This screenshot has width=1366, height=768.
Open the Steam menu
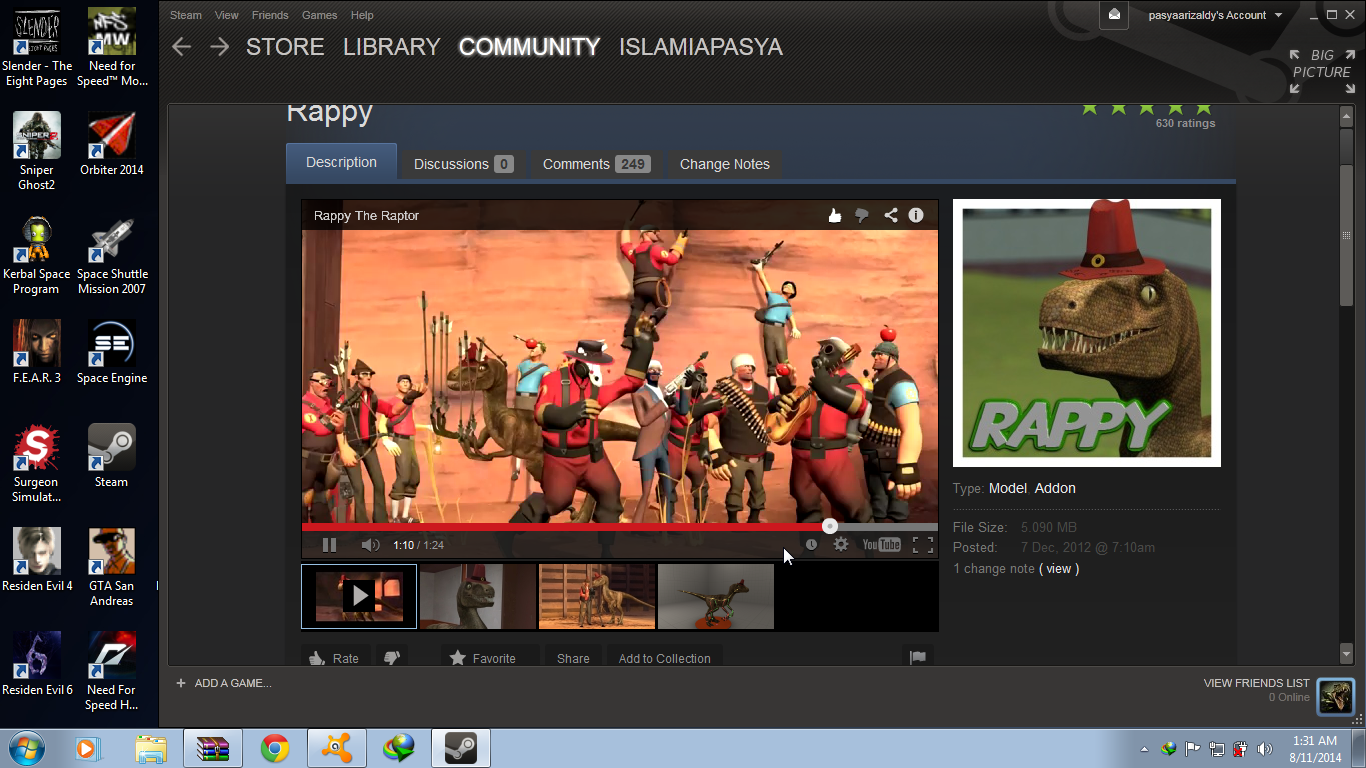click(x=186, y=15)
